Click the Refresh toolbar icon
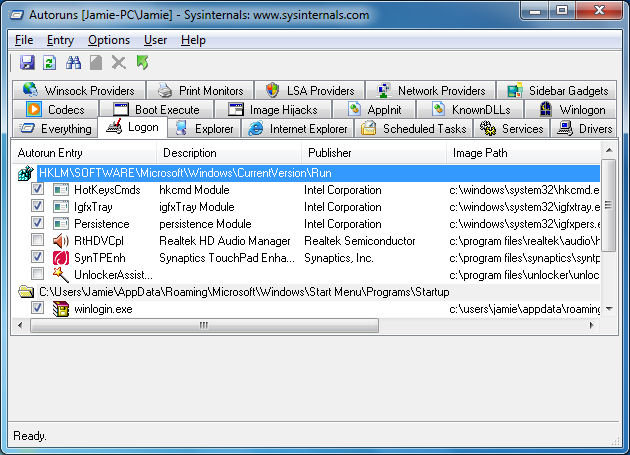Viewport: 630px width, 455px height. coord(50,63)
